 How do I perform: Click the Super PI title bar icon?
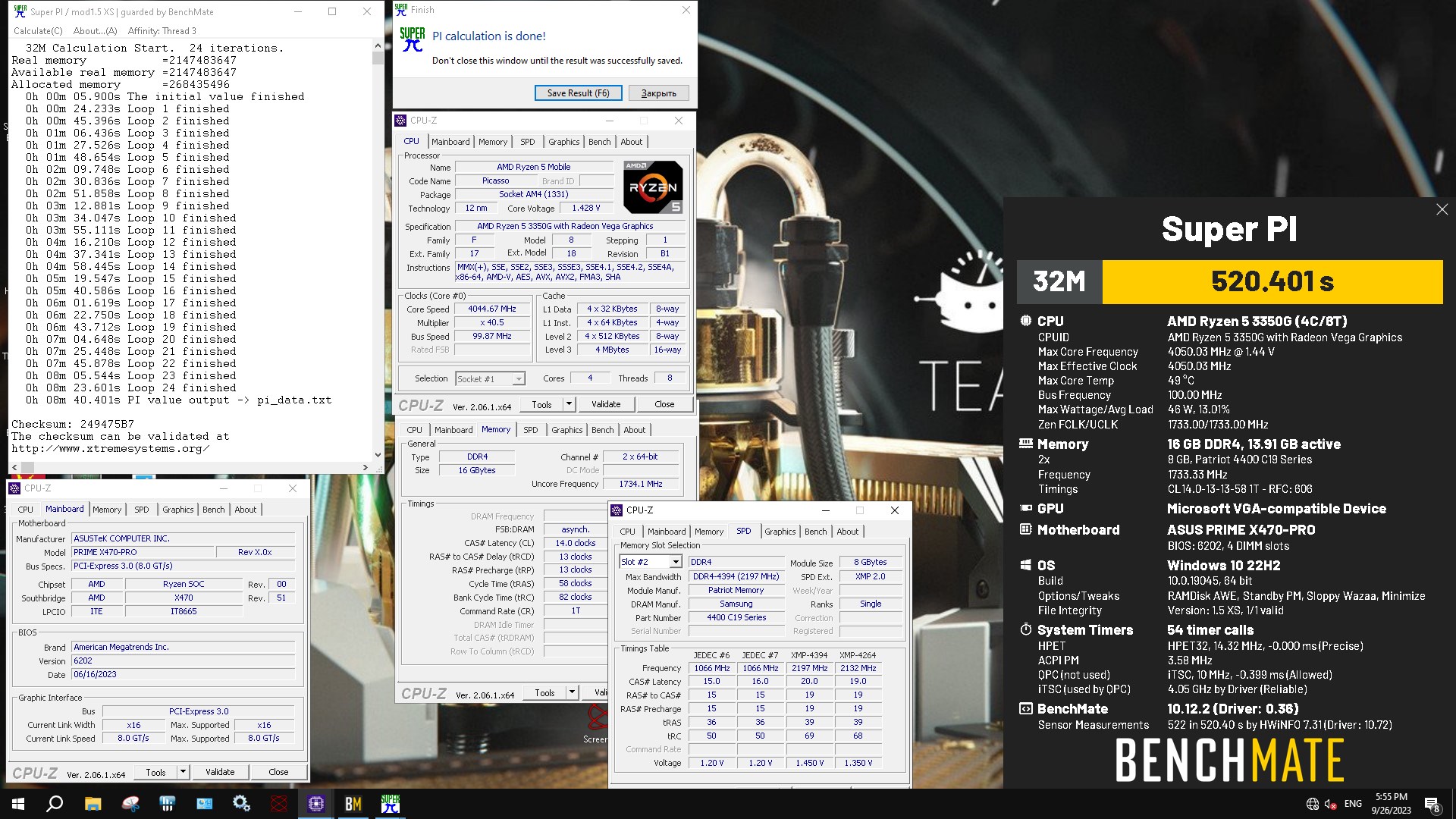[x=20, y=11]
